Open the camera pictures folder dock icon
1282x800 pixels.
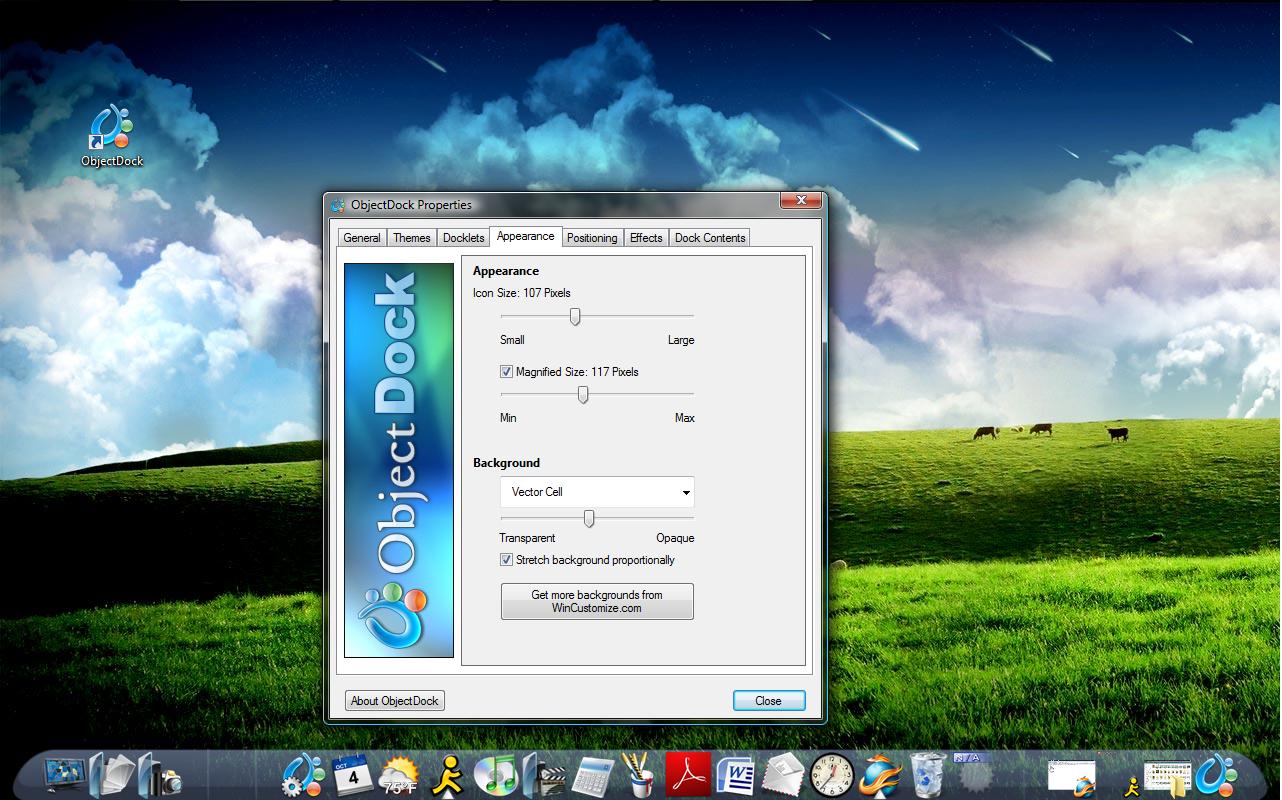[159, 774]
